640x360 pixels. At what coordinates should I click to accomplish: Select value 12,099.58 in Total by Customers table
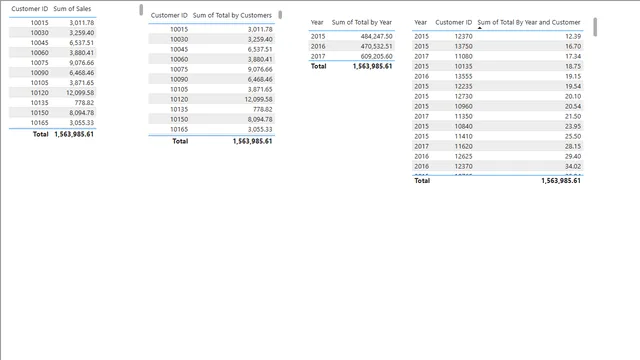(x=258, y=100)
